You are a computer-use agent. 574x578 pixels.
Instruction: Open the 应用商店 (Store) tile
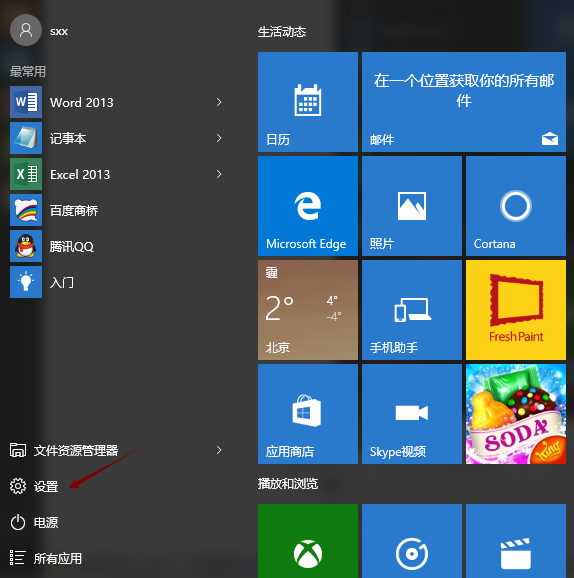(x=308, y=414)
